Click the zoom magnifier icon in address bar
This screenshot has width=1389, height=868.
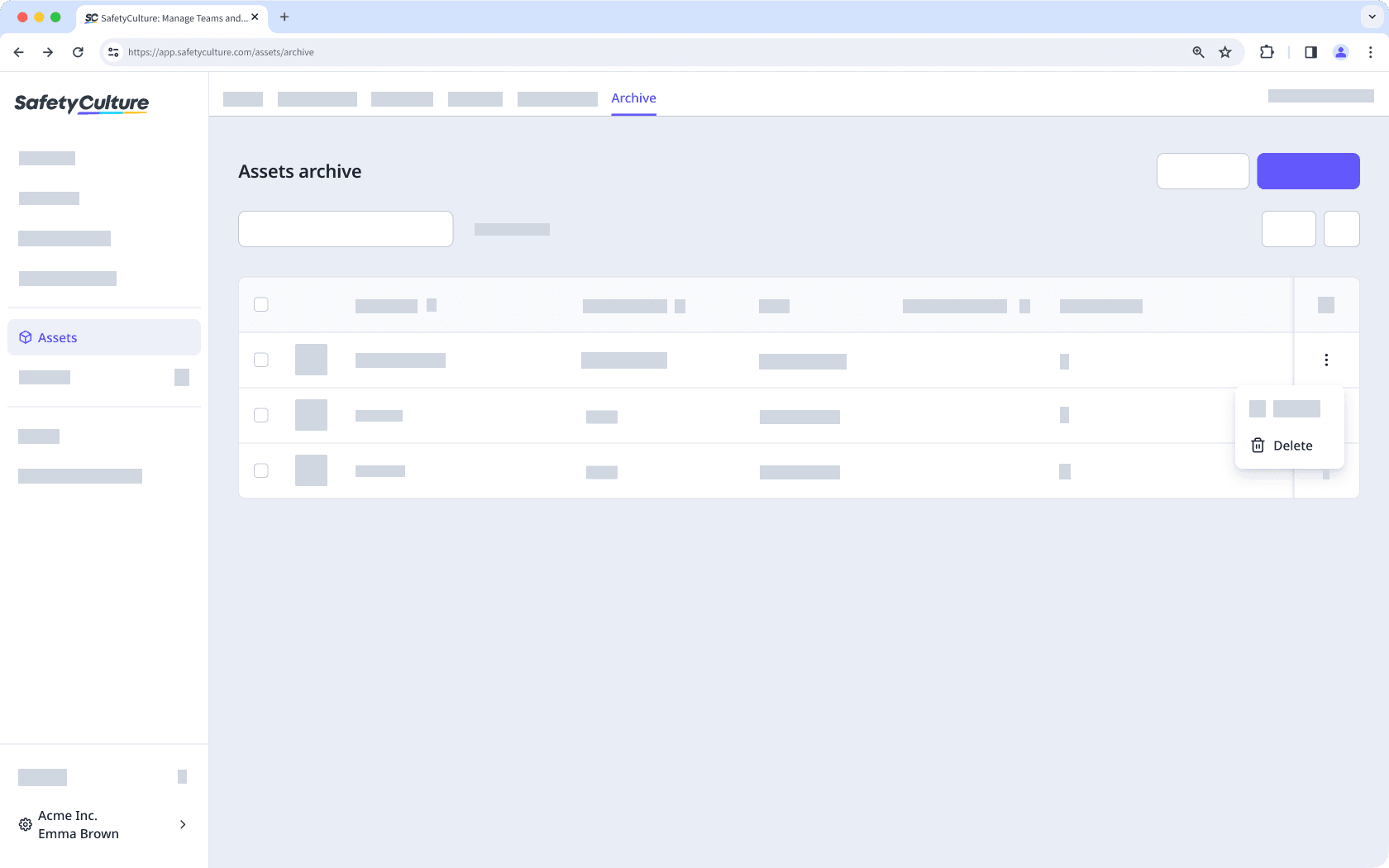(1197, 51)
